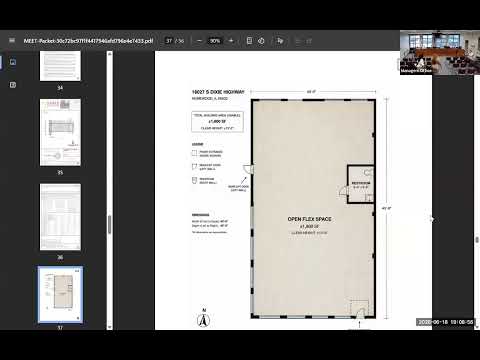The width and height of the screenshot is (480, 360).
Task: Click the meeting room webcam video overlay
Action: (440, 52)
